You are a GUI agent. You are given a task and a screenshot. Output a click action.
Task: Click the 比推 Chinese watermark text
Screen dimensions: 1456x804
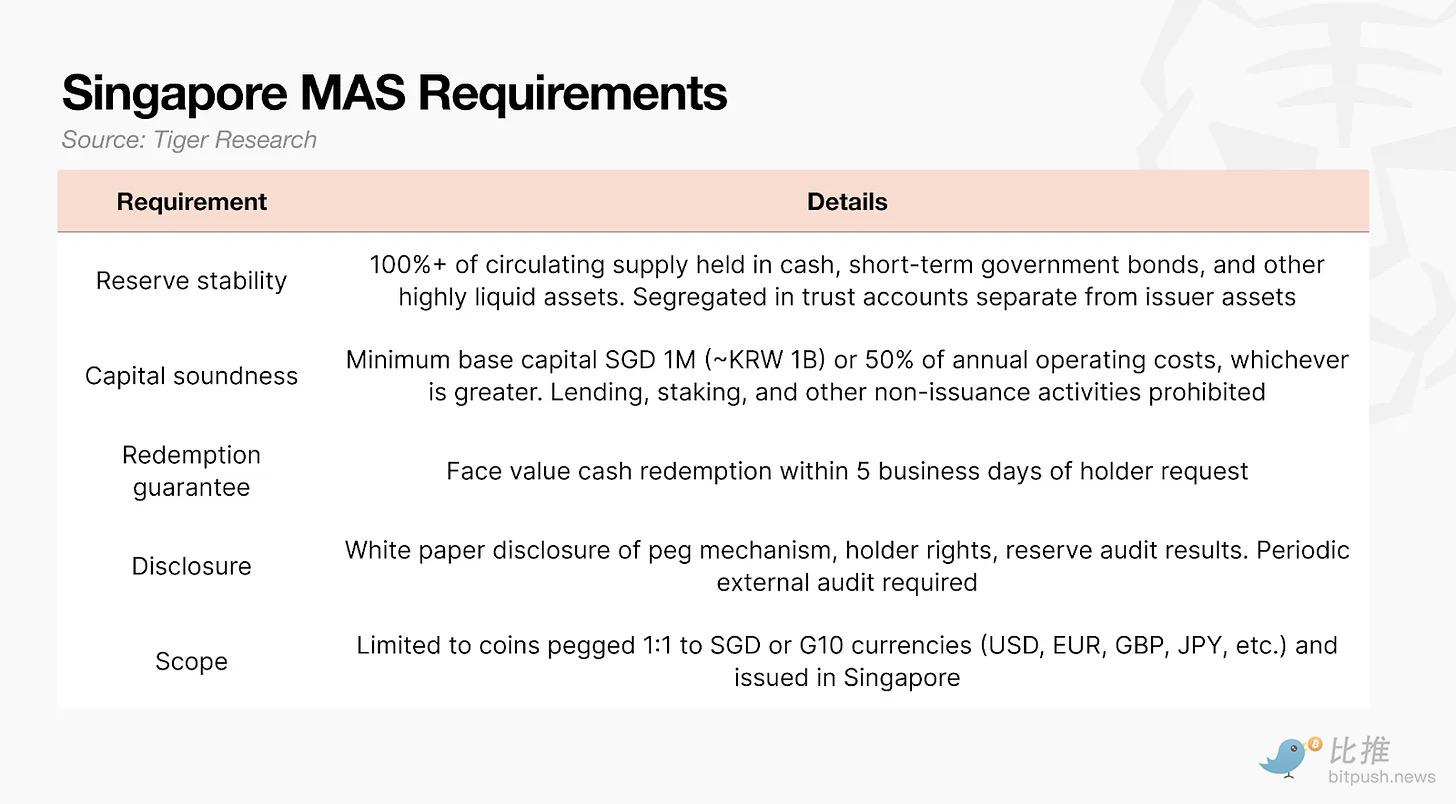[1359, 749]
